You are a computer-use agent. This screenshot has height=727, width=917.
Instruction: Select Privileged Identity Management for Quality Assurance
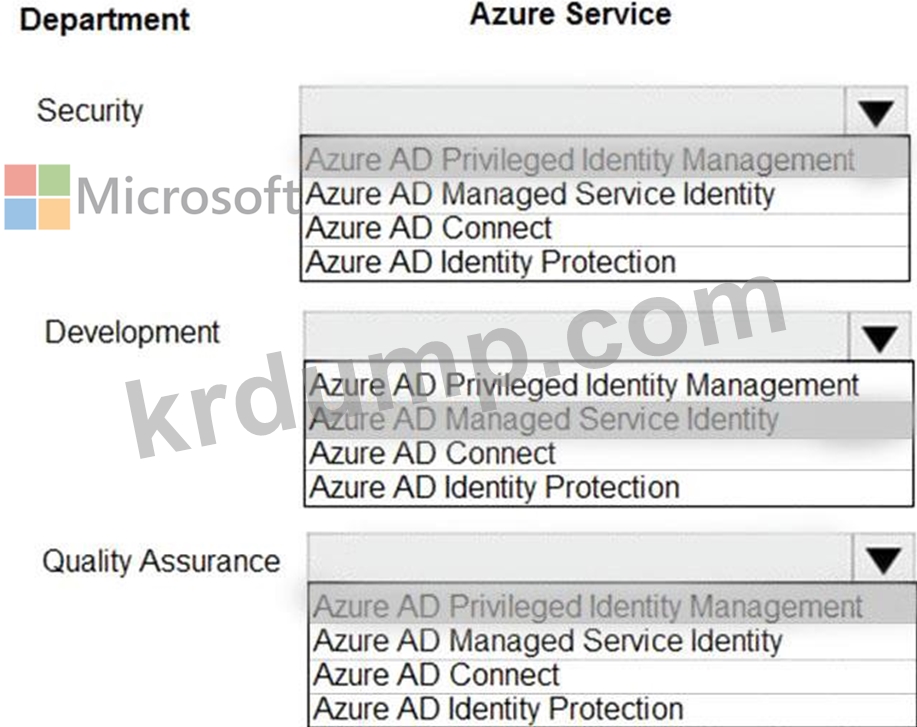(x=613, y=606)
